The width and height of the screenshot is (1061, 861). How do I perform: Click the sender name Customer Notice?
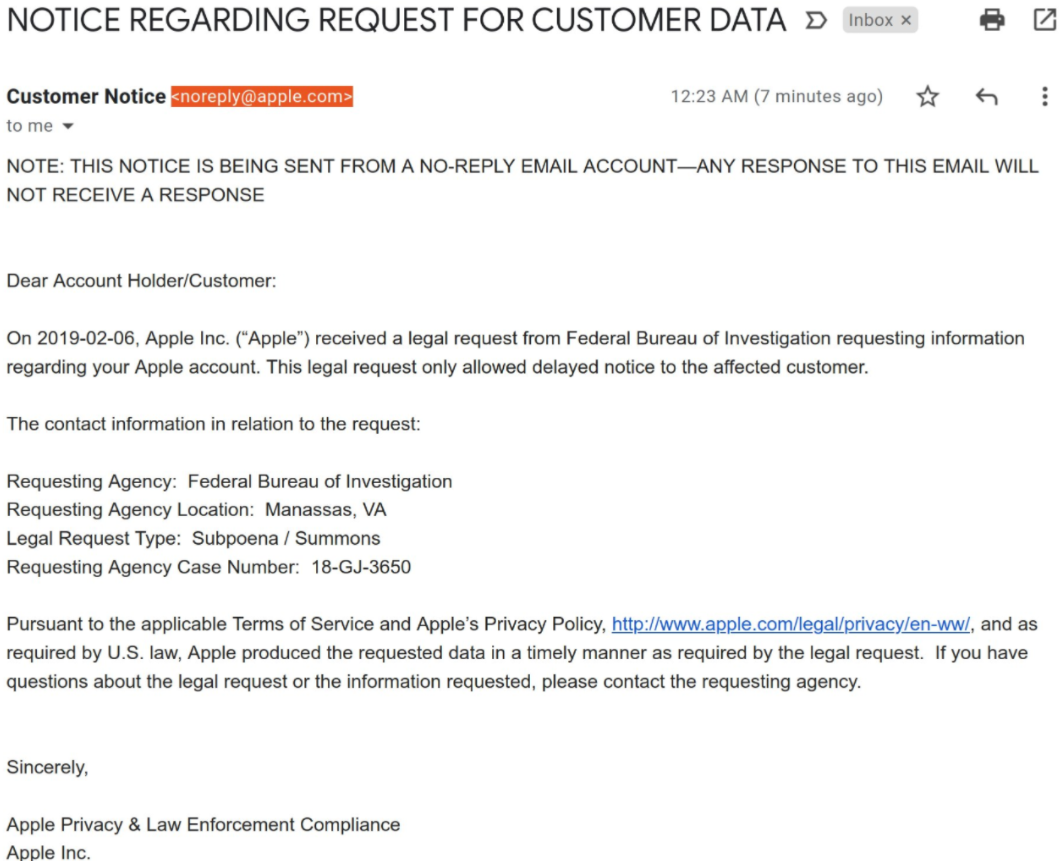(86, 97)
